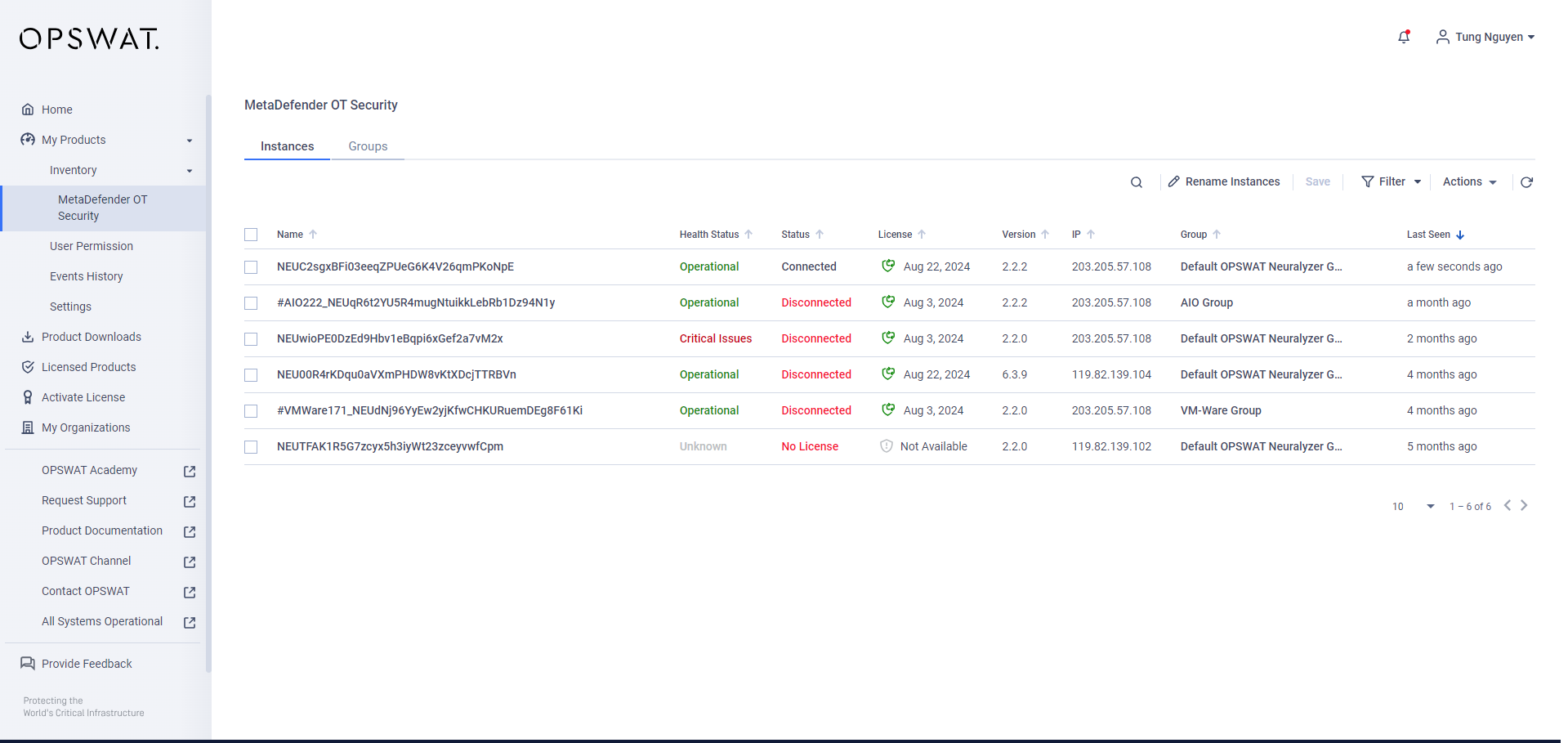1568x743 pixels.
Task: Open OPSWAT Academy external link icon
Action: (x=190, y=472)
